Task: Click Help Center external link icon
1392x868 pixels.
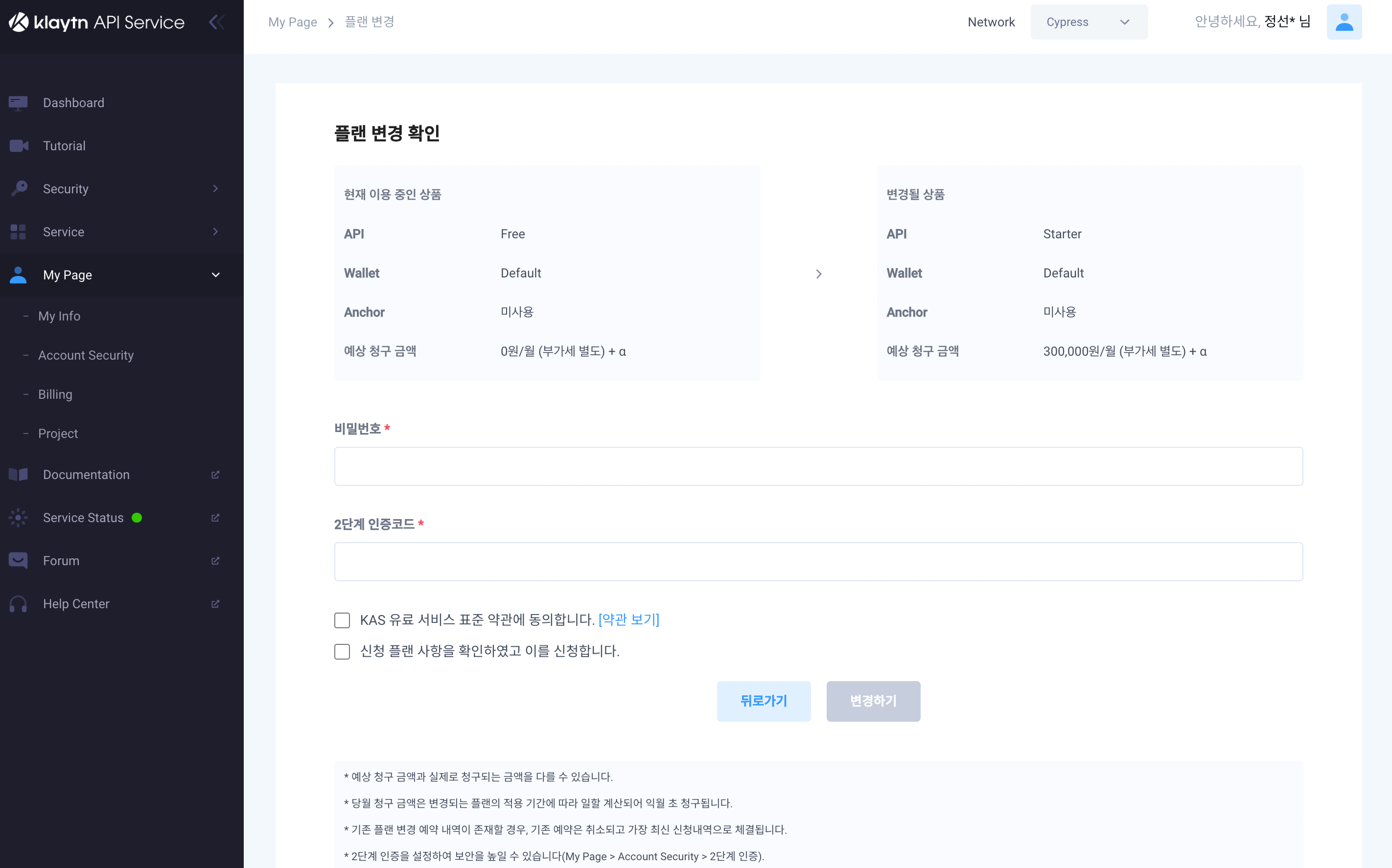Action: [x=215, y=604]
